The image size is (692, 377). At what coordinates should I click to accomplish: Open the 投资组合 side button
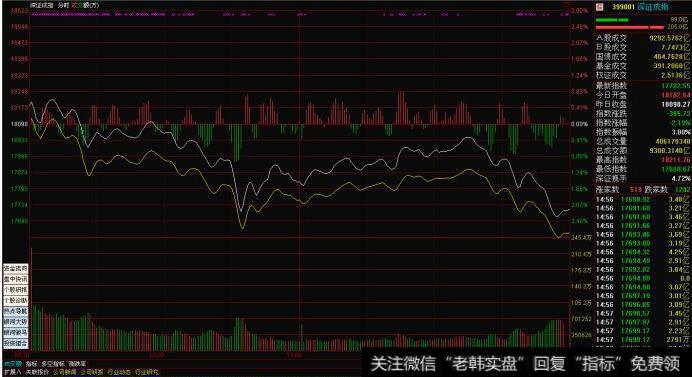click(16, 343)
